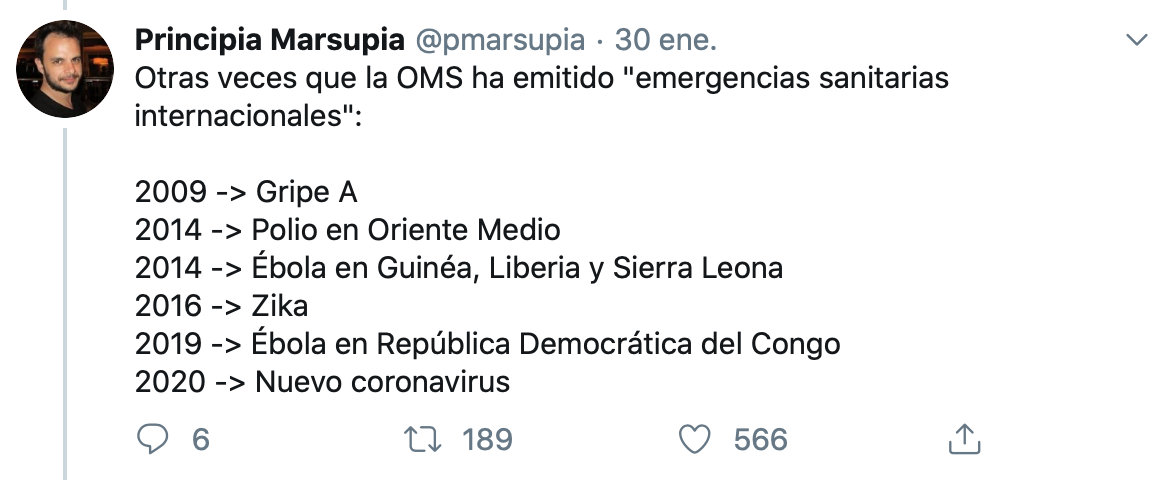Click the retweet count showing 189
Viewport: 1156px width, 480px height.
(487, 439)
